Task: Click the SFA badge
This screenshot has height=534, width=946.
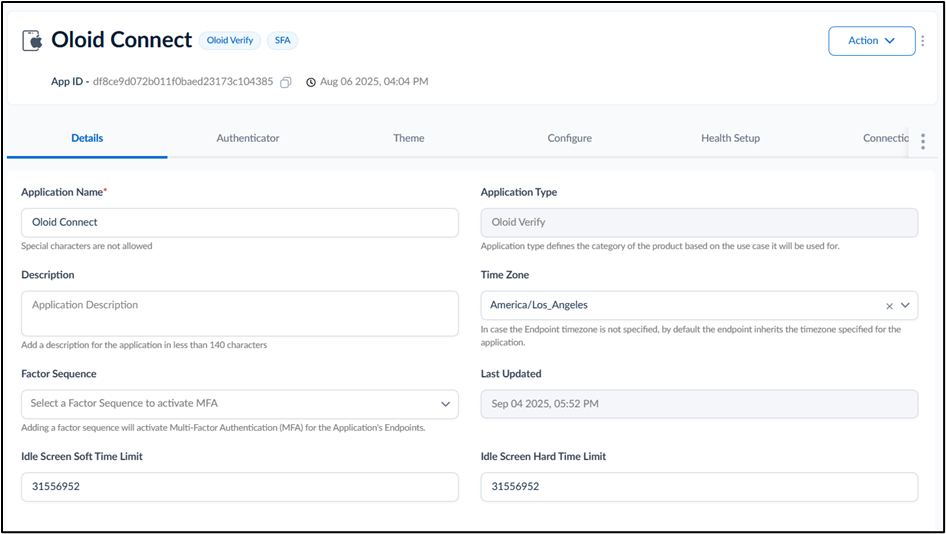Action: pyautogui.click(x=282, y=40)
